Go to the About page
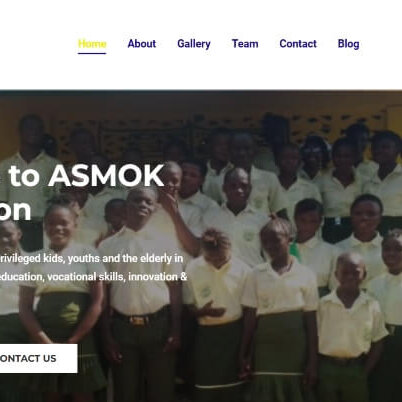 click(142, 44)
